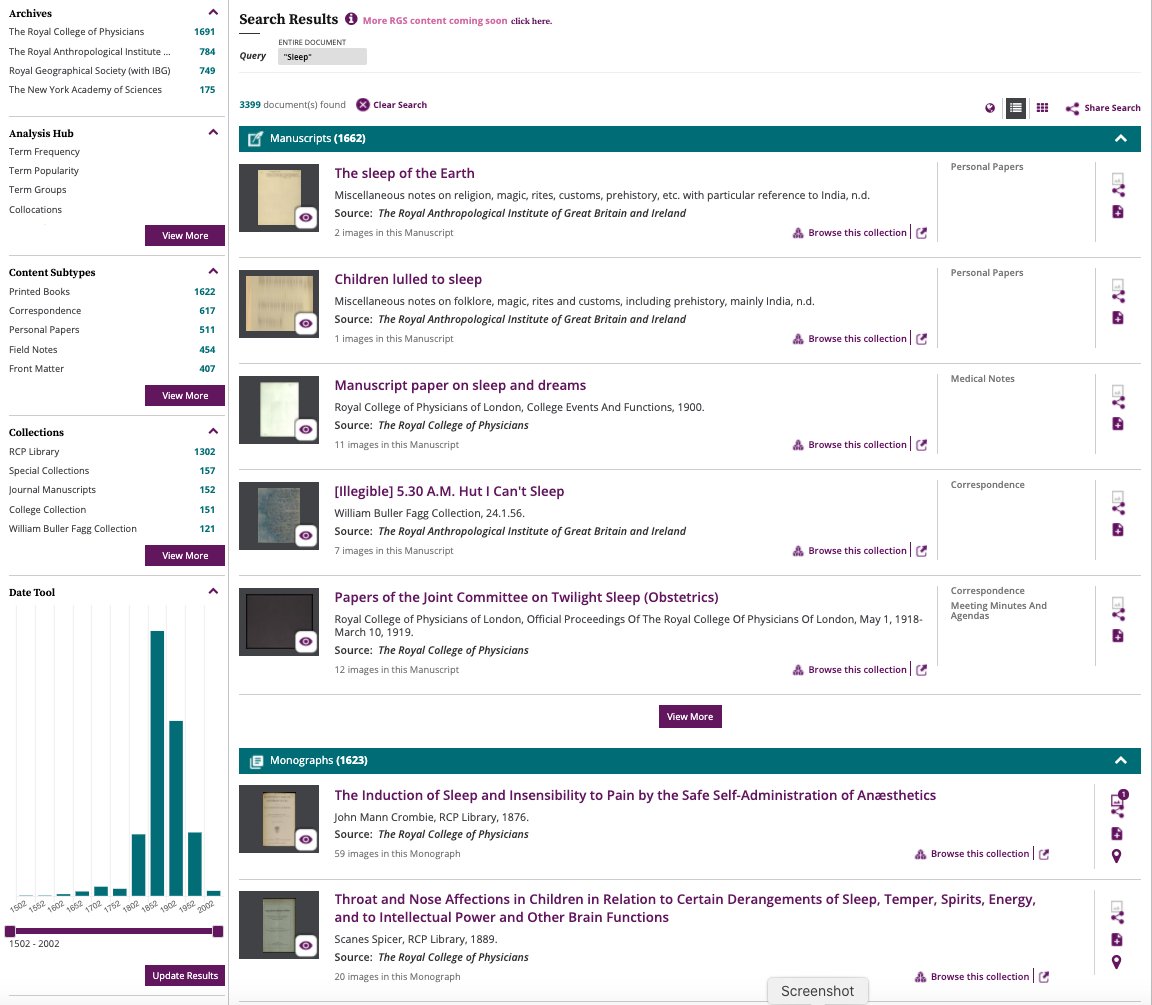Click the date slider's end handle
1152x1005 pixels.
(217, 931)
